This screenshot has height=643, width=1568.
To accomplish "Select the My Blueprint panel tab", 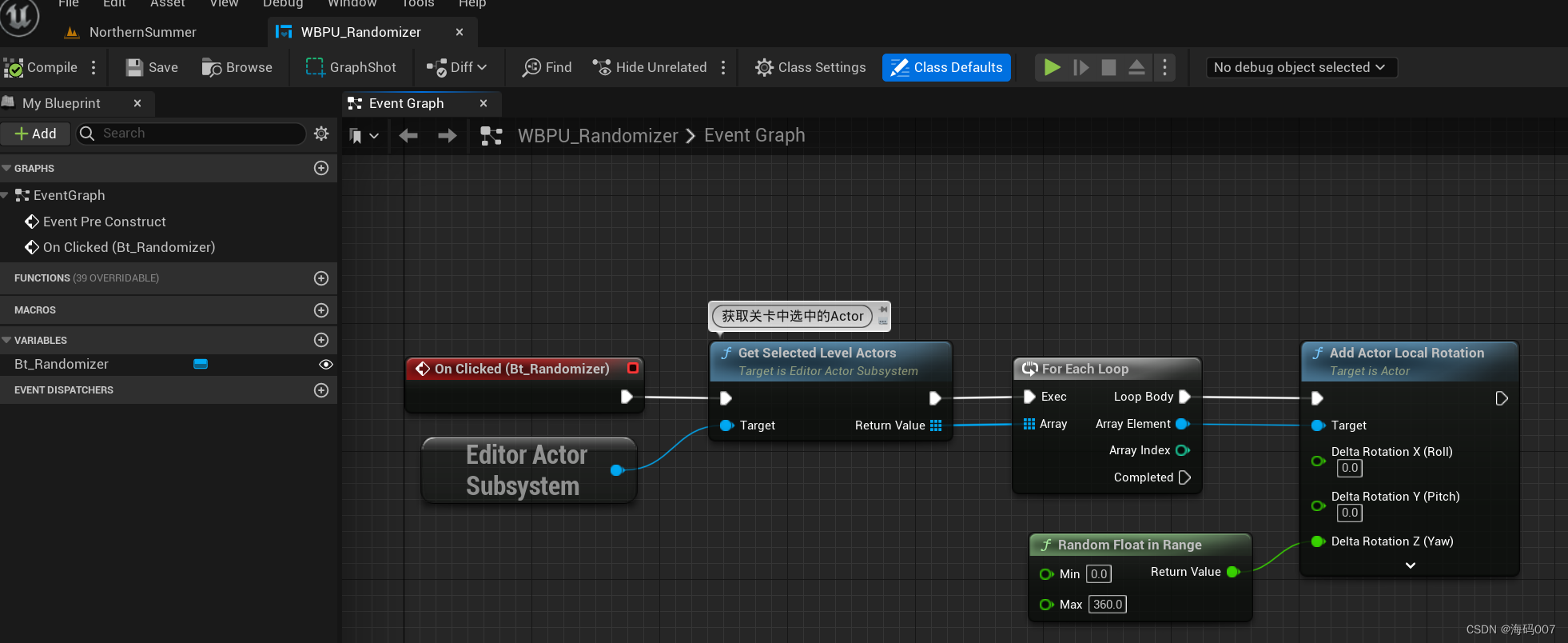I will 62,103.
